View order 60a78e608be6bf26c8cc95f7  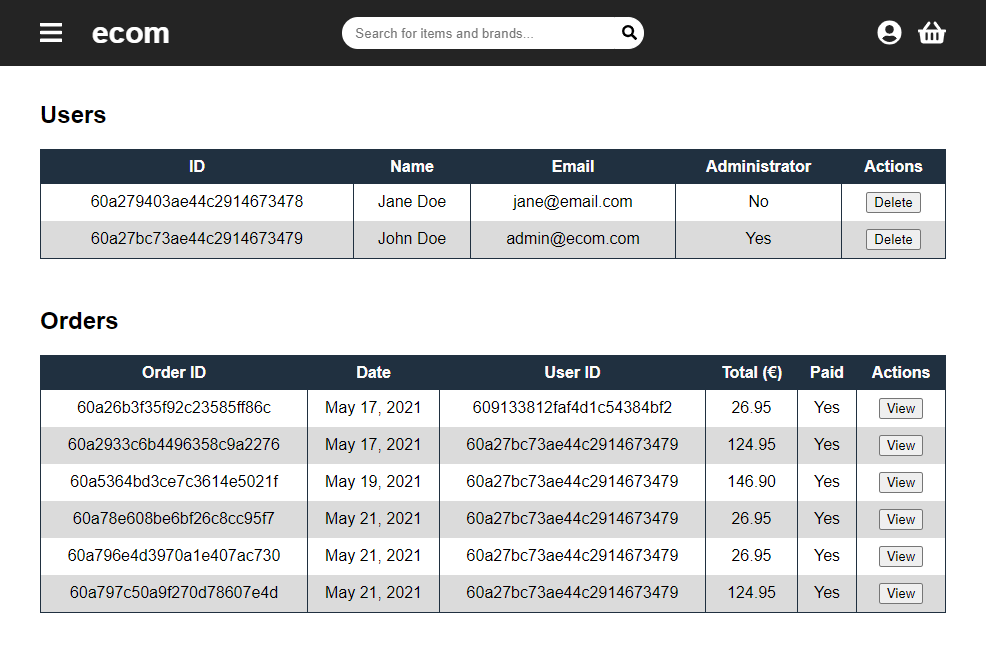click(900, 520)
